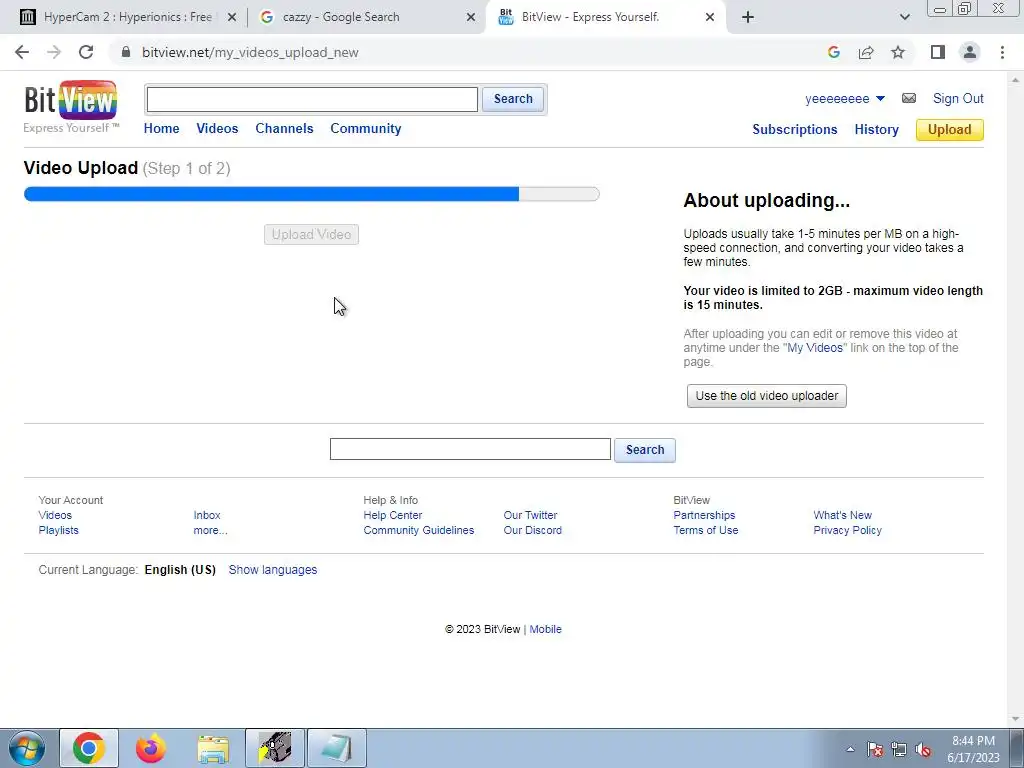Open Channels in navigation bar
This screenshot has width=1024, height=768.
pos(284,129)
